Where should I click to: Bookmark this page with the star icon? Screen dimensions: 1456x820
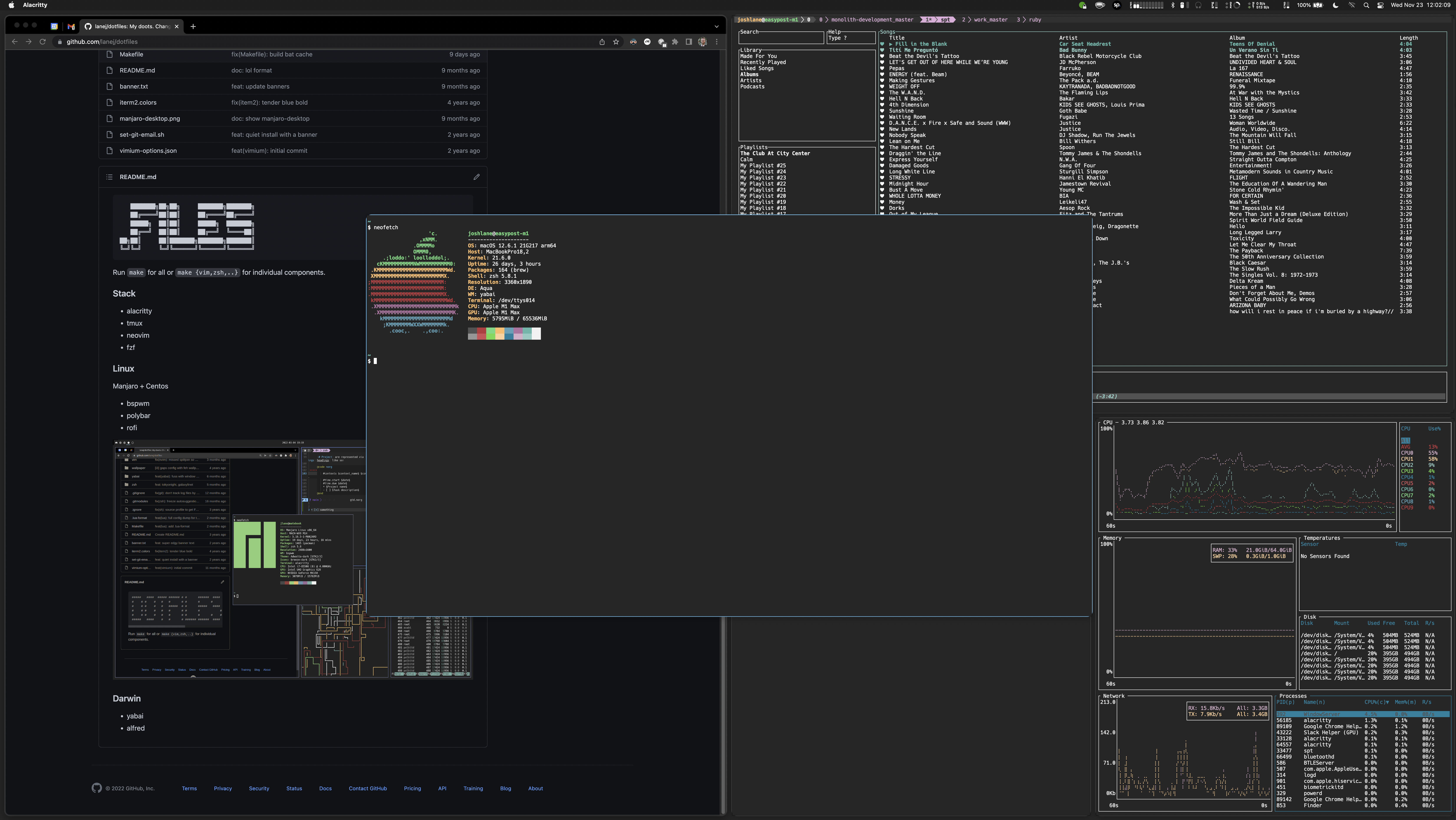click(616, 42)
